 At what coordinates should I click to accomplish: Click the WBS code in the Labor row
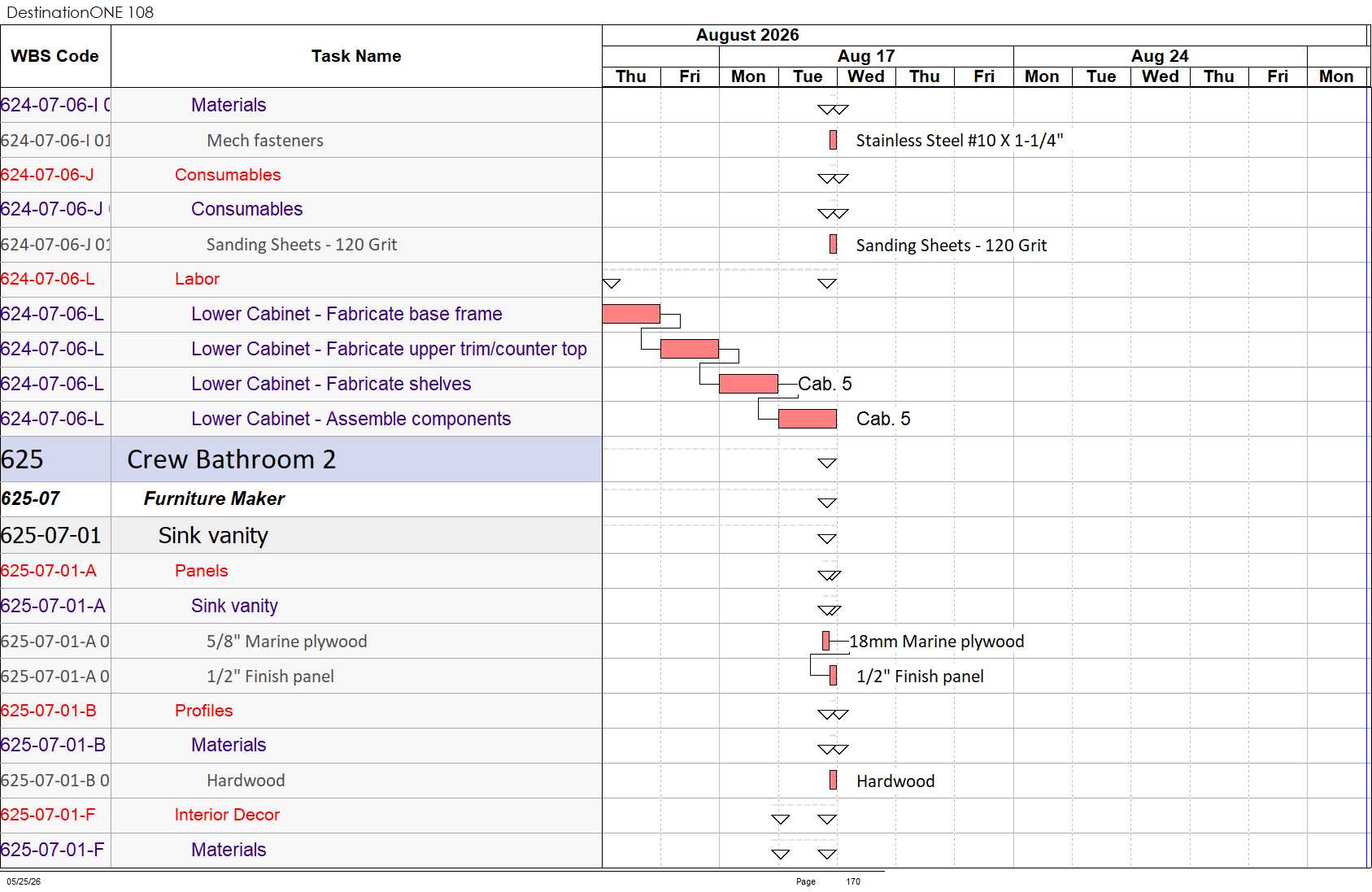pyautogui.click(x=48, y=279)
